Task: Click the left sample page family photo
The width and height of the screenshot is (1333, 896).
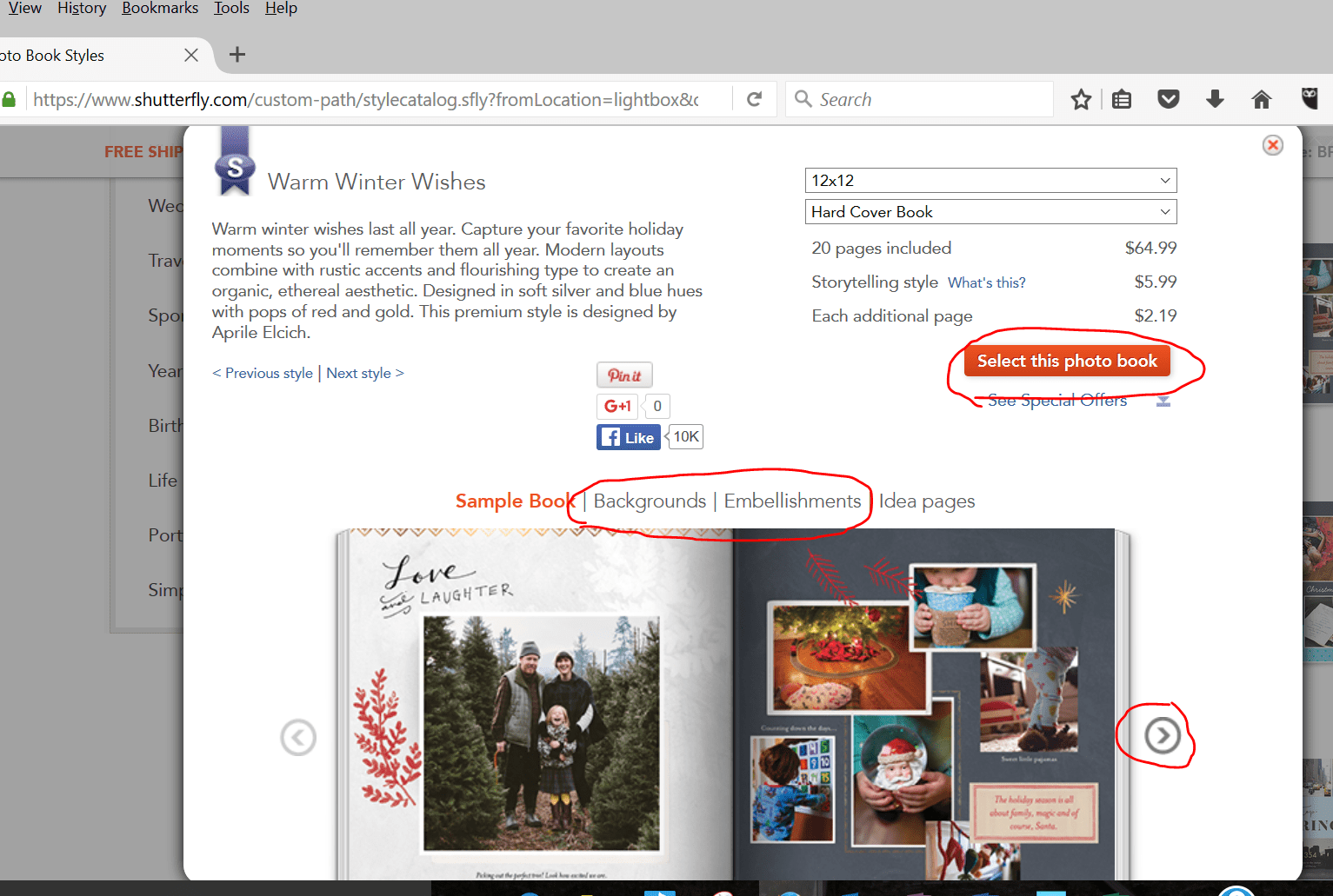Action: 541,734
